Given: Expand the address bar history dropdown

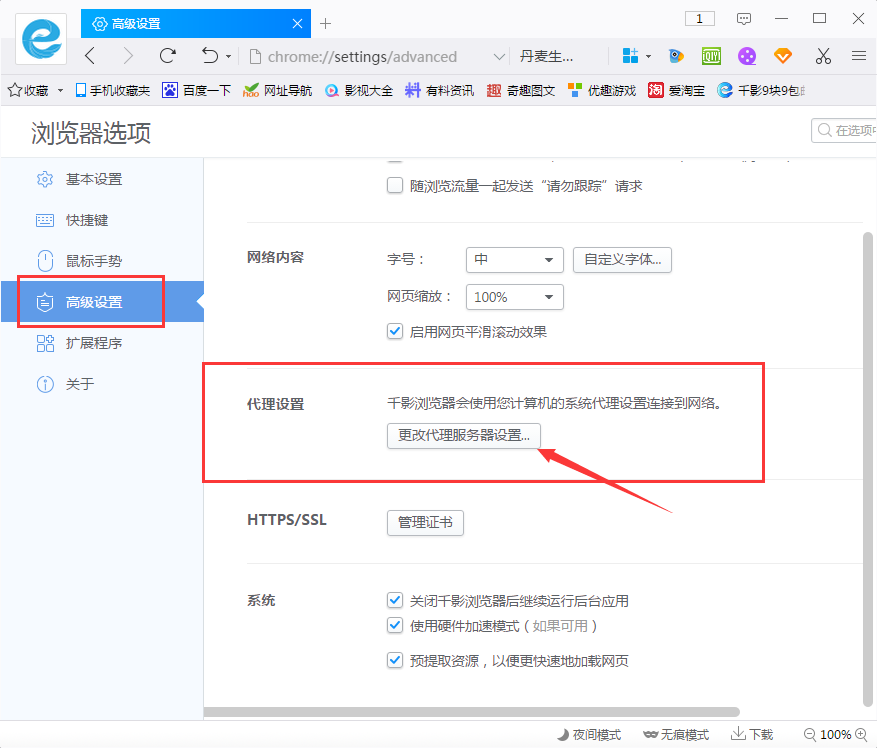Looking at the screenshot, I should [x=499, y=57].
